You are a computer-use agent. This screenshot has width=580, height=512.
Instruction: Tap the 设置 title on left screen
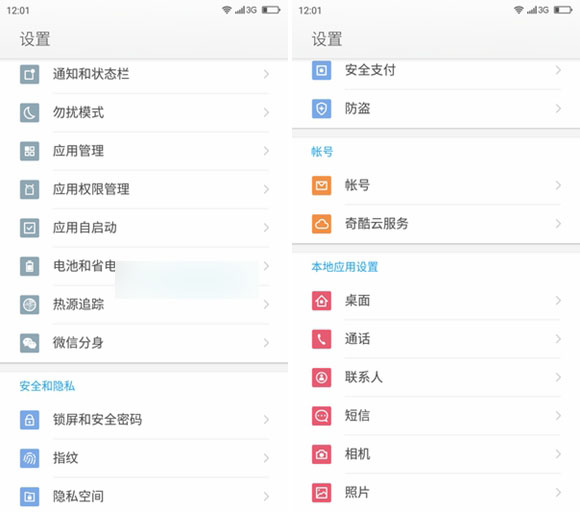pos(35,39)
